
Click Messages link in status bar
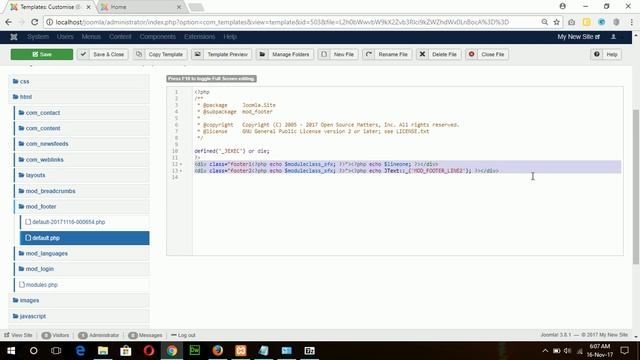(145, 335)
